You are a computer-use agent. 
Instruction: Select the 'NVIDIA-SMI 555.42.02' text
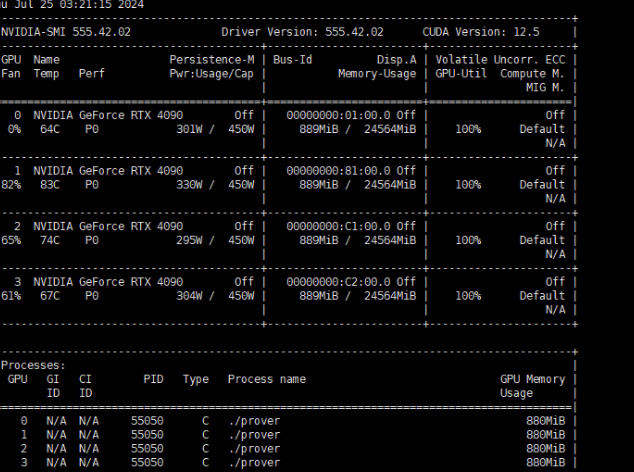coord(66,32)
